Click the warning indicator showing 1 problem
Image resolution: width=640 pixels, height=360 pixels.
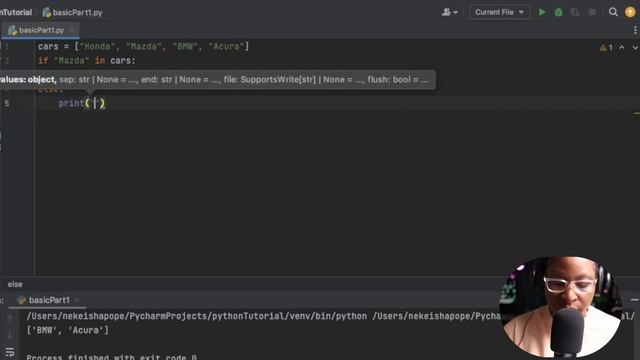606,48
